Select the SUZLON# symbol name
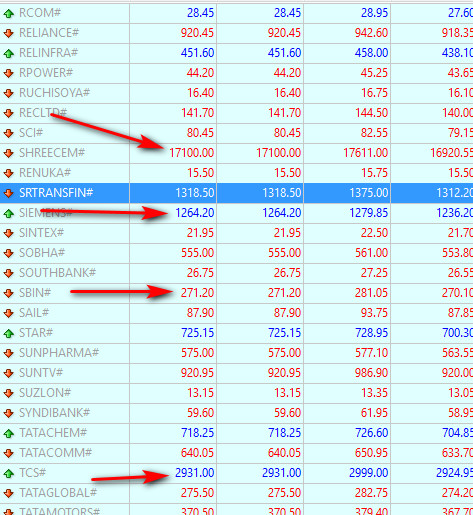This screenshot has height=515, width=473. (x=45, y=393)
